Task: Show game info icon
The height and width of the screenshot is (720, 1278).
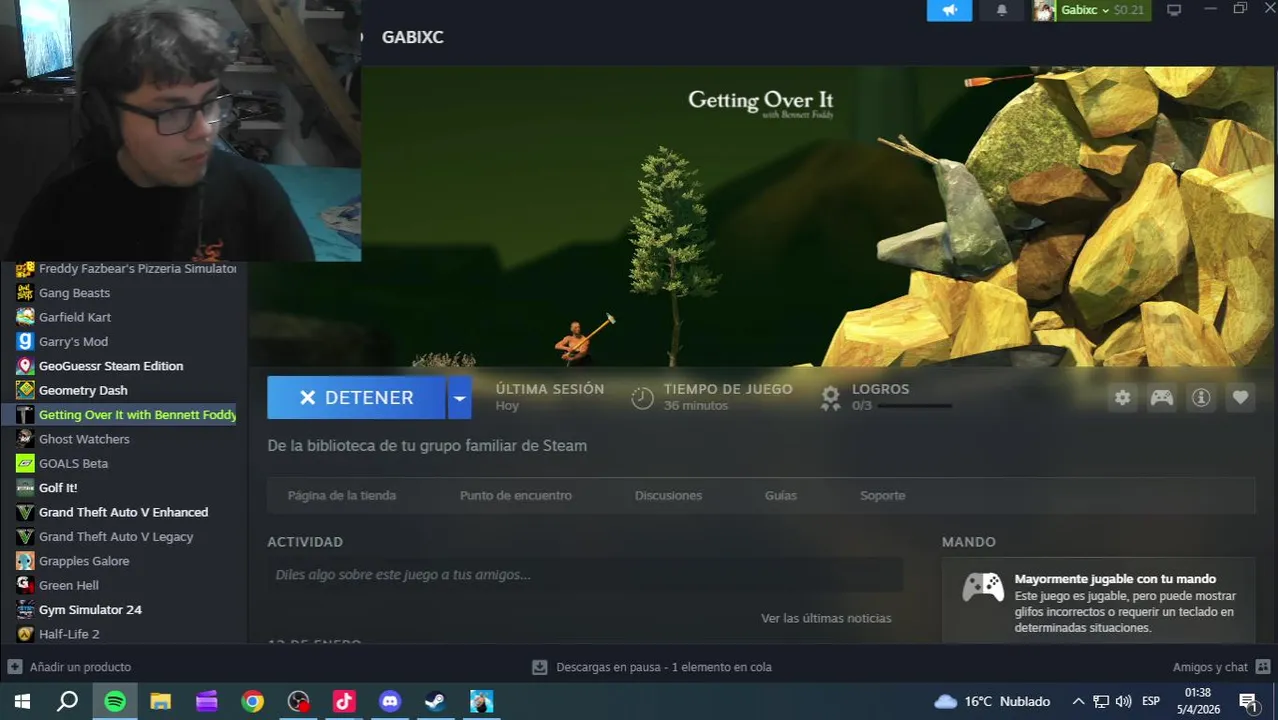Action: 1201,397
